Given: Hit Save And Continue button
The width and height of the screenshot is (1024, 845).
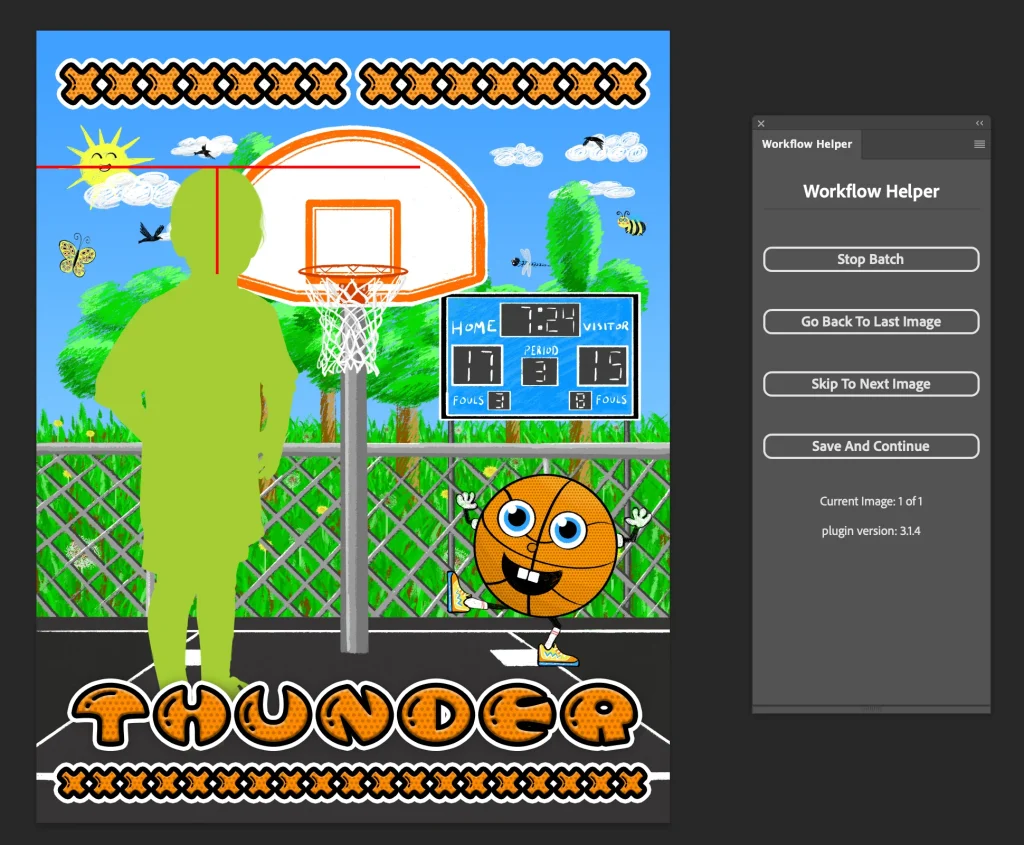Looking at the screenshot, I should coord(870,446).
